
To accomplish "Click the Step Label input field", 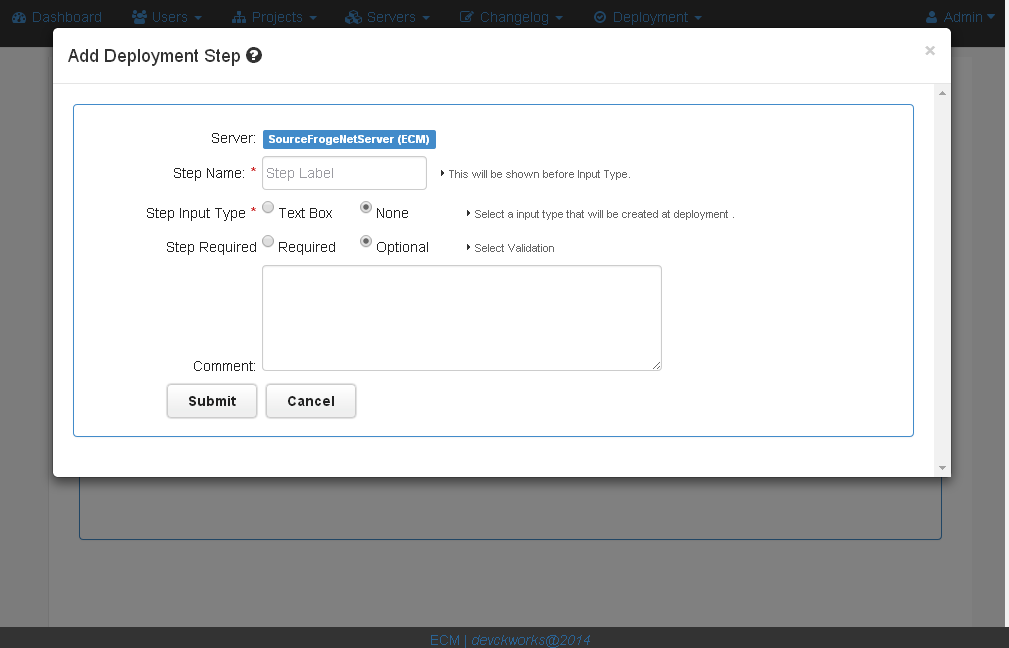I will click(x=344, y=172).
